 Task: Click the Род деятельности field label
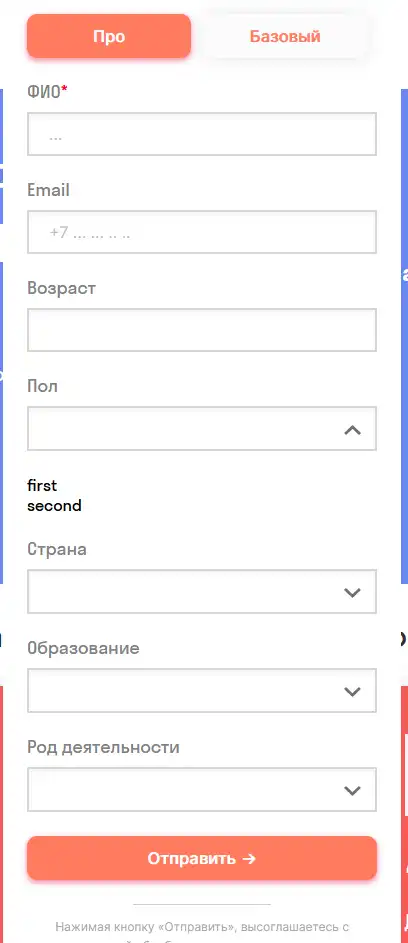pos(104,748)
